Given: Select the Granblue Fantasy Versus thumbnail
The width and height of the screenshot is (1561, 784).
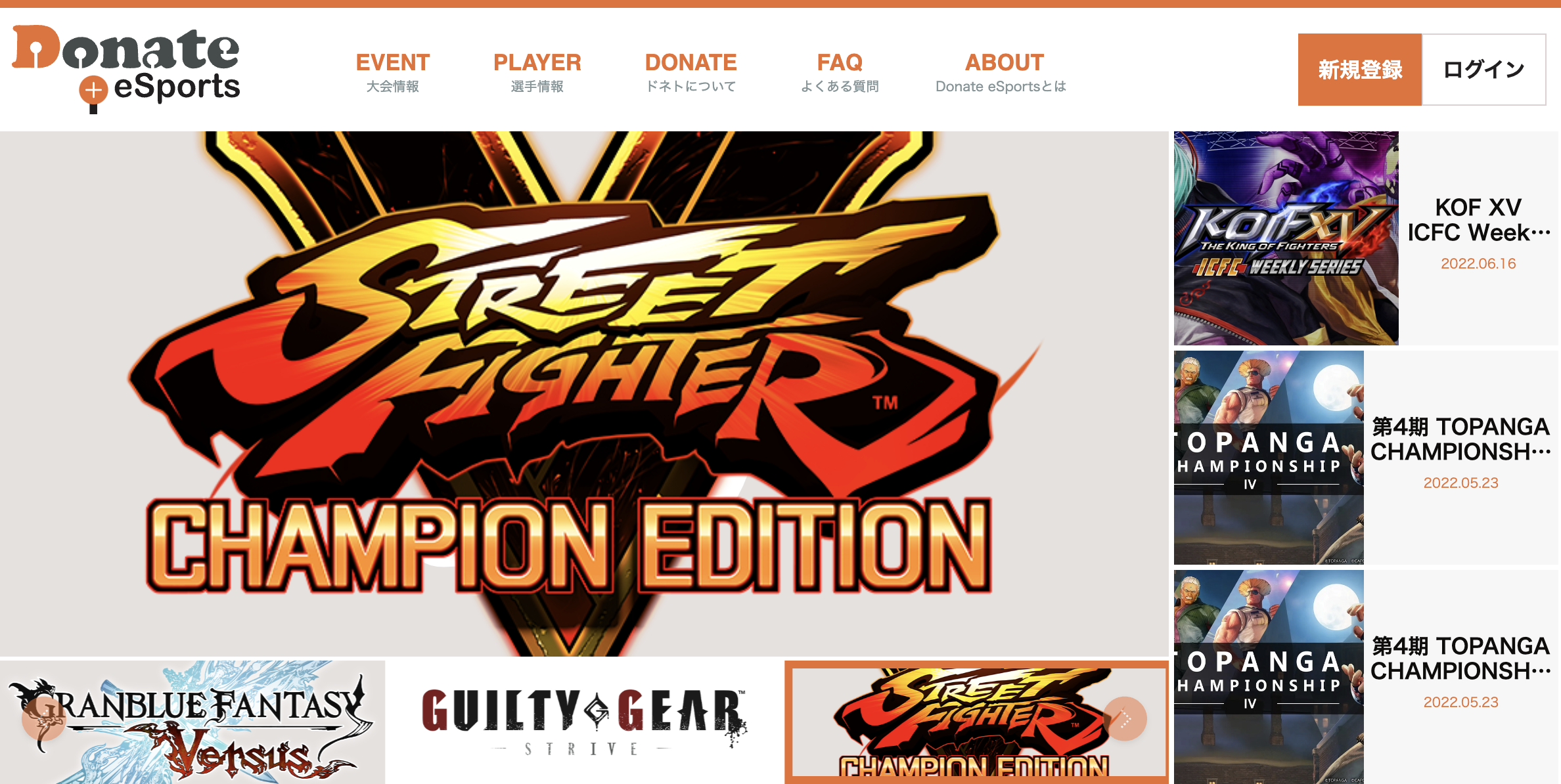Looking at the screenshot, I should (x=192, y=722).
